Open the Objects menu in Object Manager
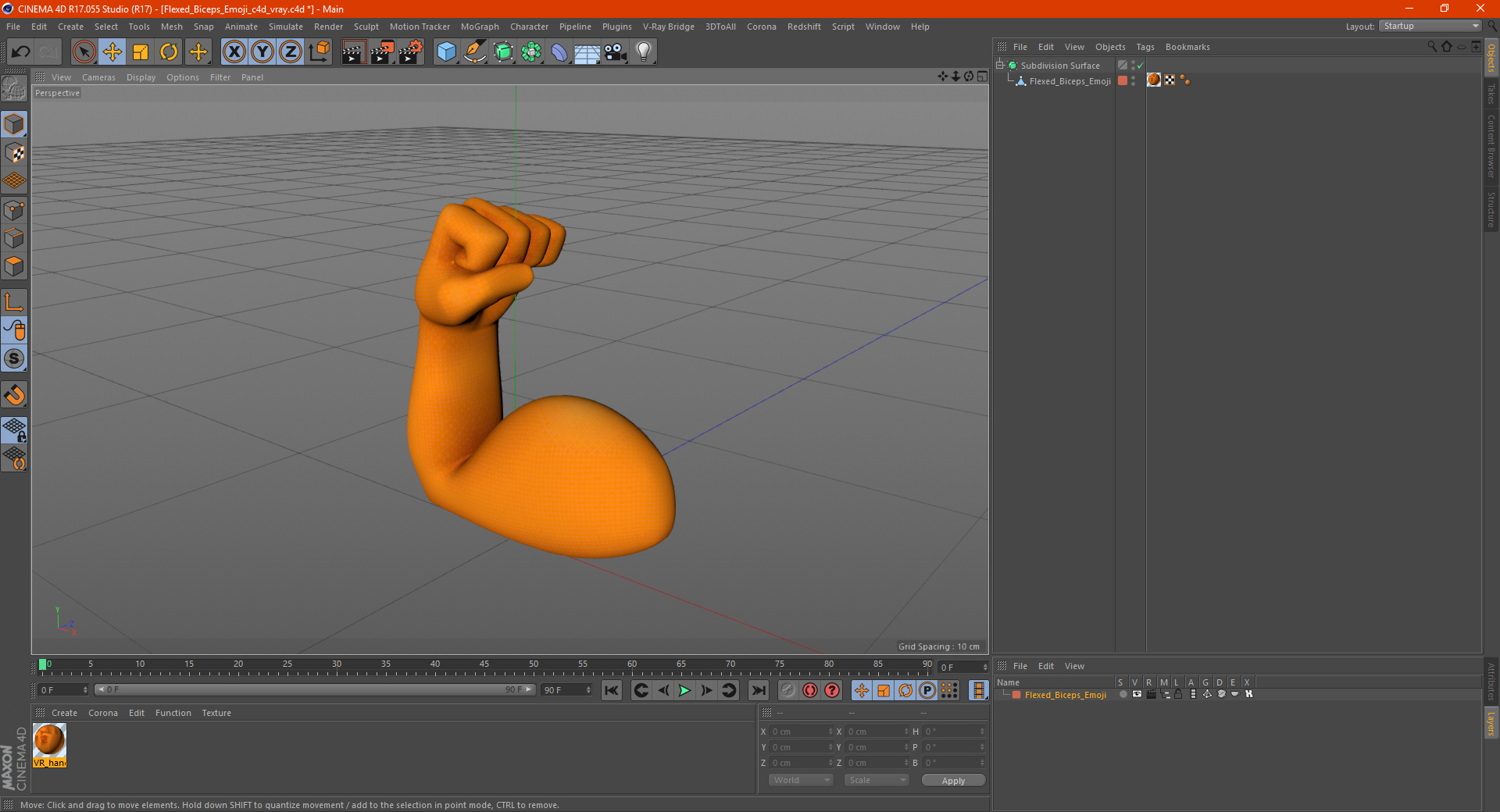Screen dimensions: 1500x812 tap(1110, 47)
